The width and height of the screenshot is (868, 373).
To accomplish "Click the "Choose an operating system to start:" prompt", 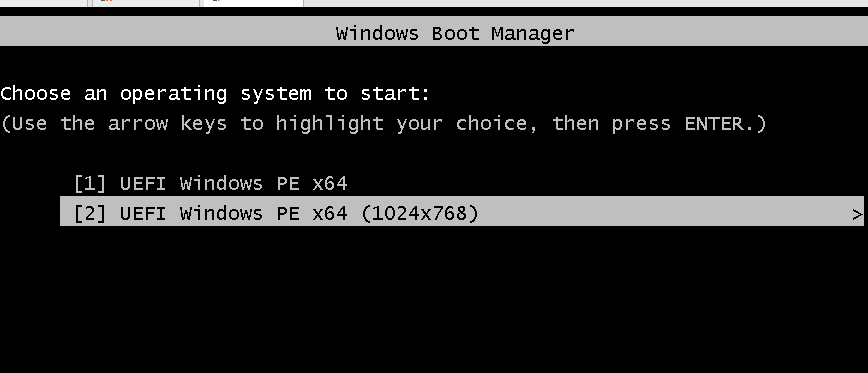I will [x=215, y=94].
